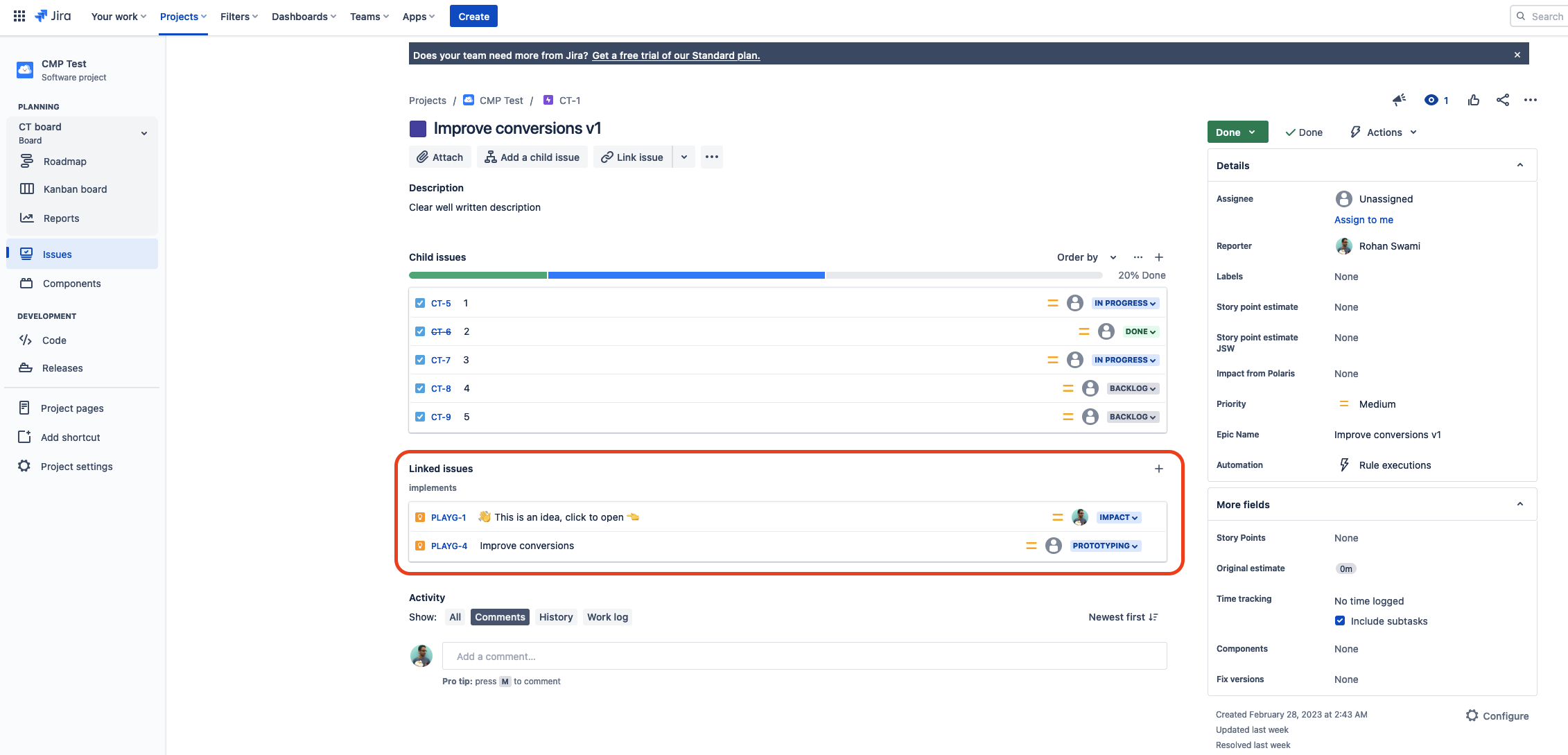Enable the Include subtasks checkbox
The image size is (1568, 755).
1339,621
